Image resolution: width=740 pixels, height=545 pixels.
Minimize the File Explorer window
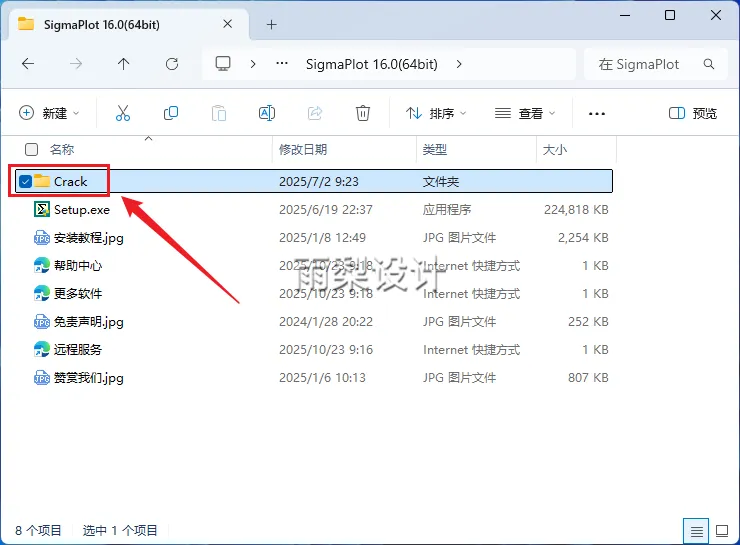(625, 16)
